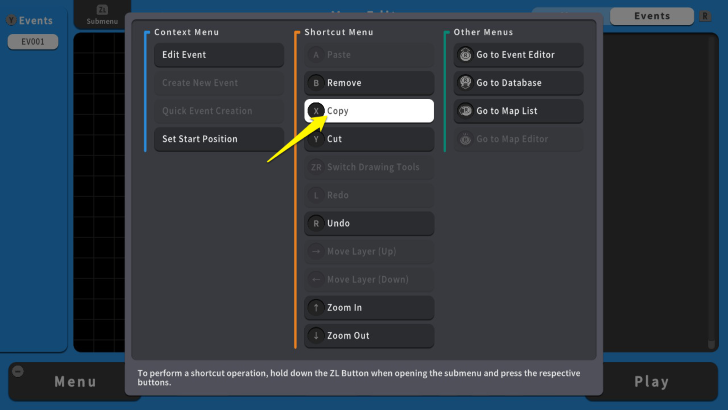The image size is (728, 410).
Task: Click the B button icon beside Remove
Action: [x=316, y=83]
